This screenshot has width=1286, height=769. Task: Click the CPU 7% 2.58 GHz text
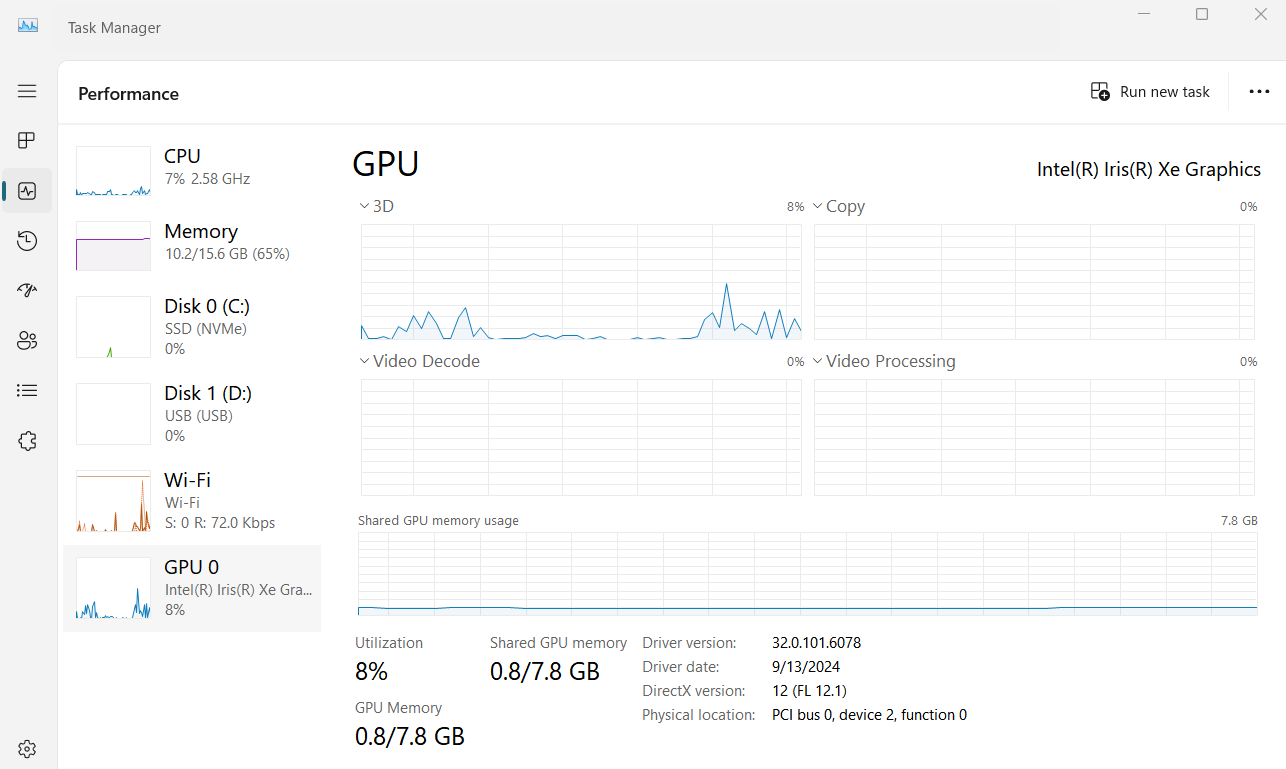(x=207, y=179)
